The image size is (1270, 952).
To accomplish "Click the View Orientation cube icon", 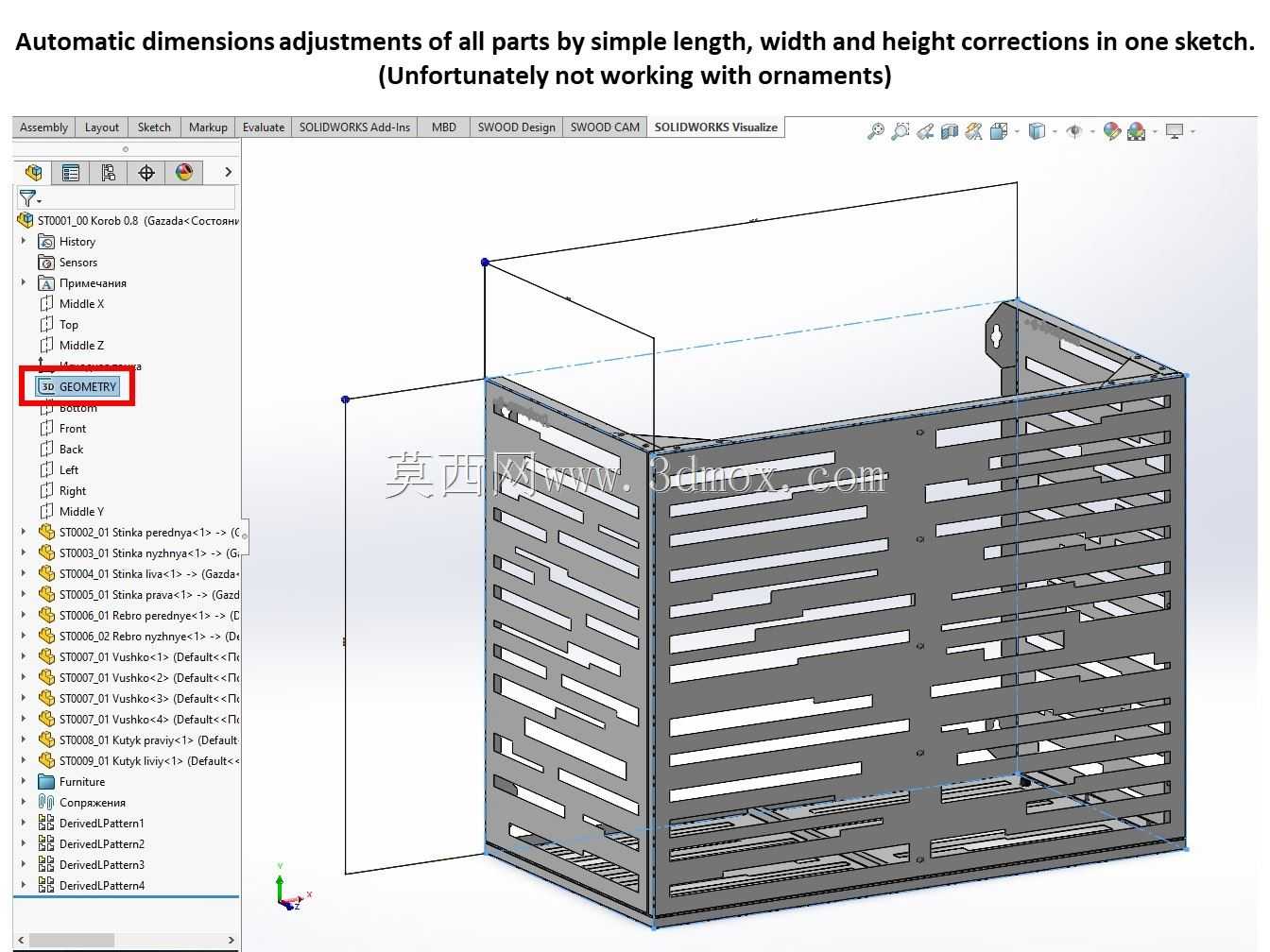I will tap(999, 131).
